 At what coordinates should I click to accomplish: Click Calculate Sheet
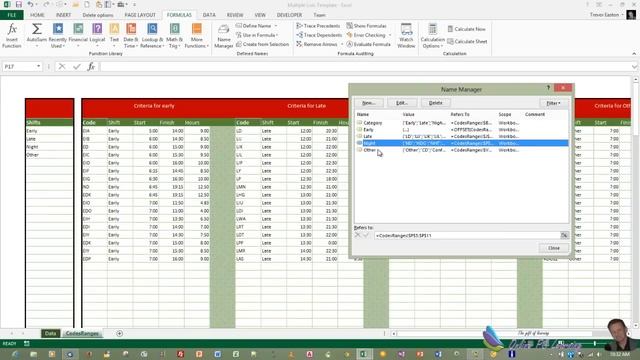point(467,41)
